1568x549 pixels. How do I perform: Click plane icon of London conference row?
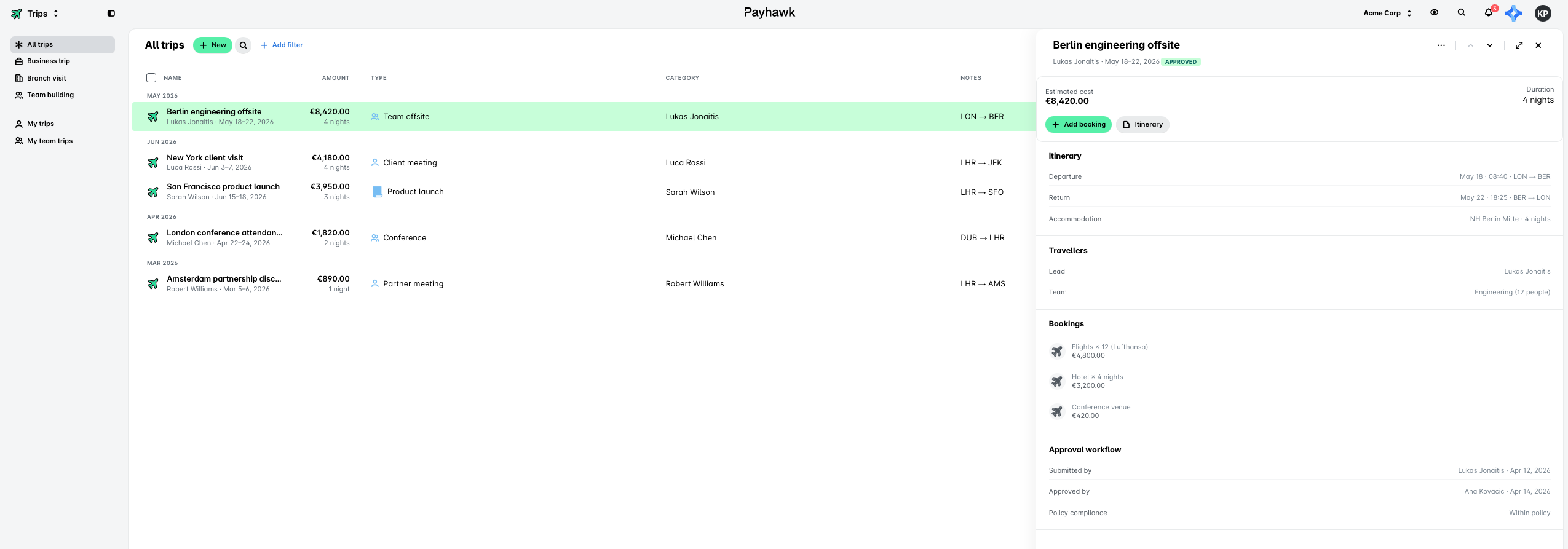pyautogui.click(x=153, y=237)
